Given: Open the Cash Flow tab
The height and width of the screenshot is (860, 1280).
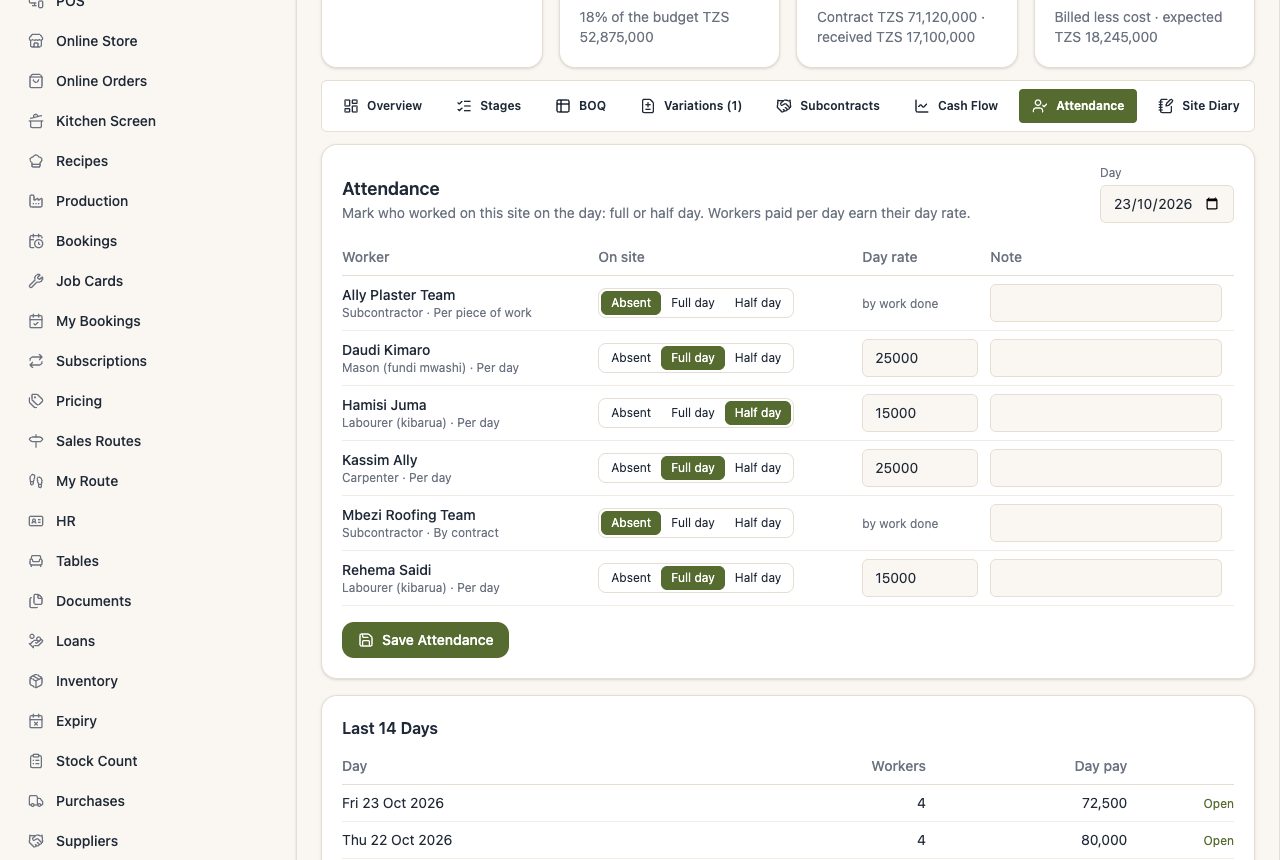Looking at the screenshot, I should [x=956, y=106].
